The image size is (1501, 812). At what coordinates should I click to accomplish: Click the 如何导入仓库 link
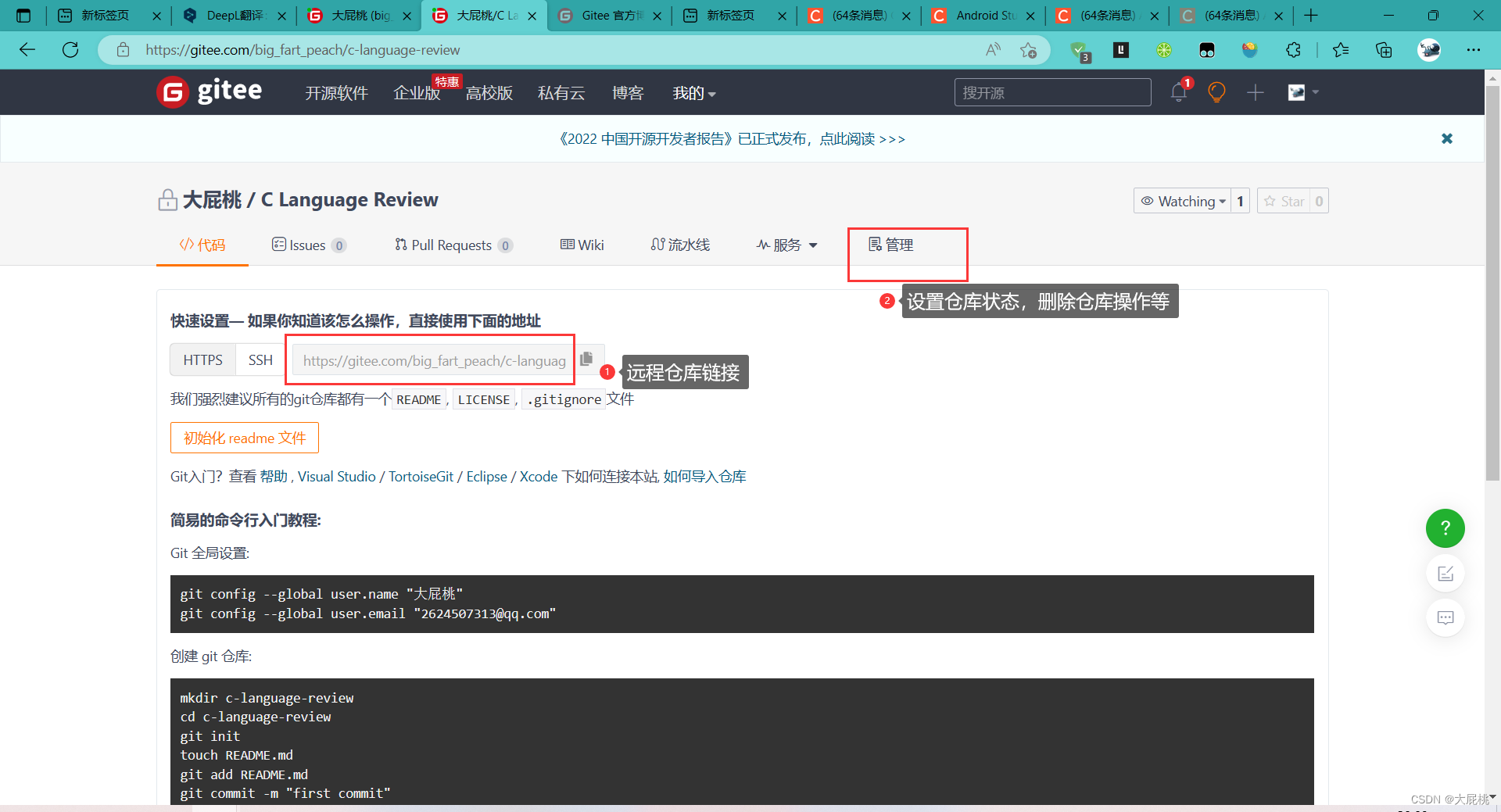pos(704,477)
